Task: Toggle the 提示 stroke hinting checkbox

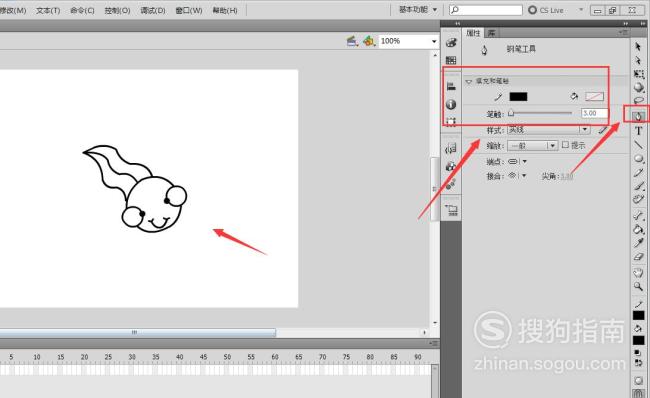Action: pos(565,145)
